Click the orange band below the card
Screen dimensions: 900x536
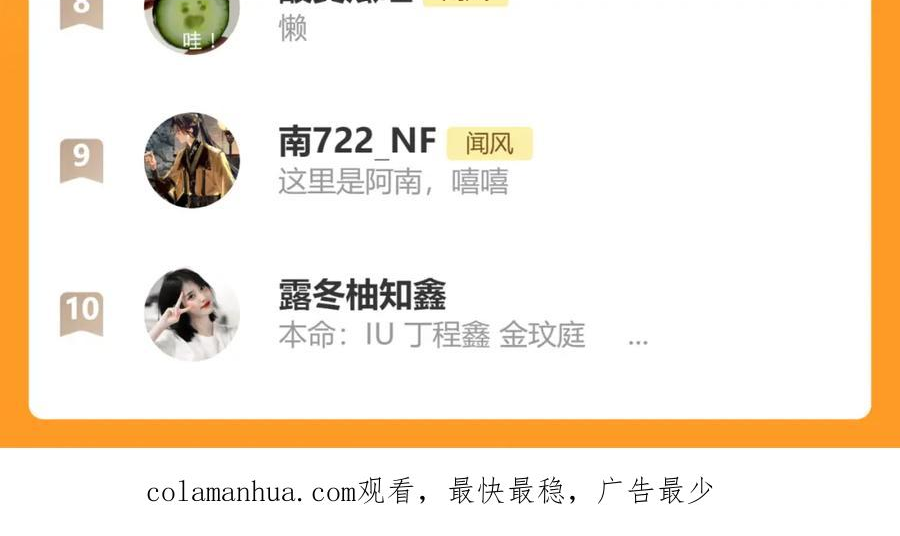point(450,434)
